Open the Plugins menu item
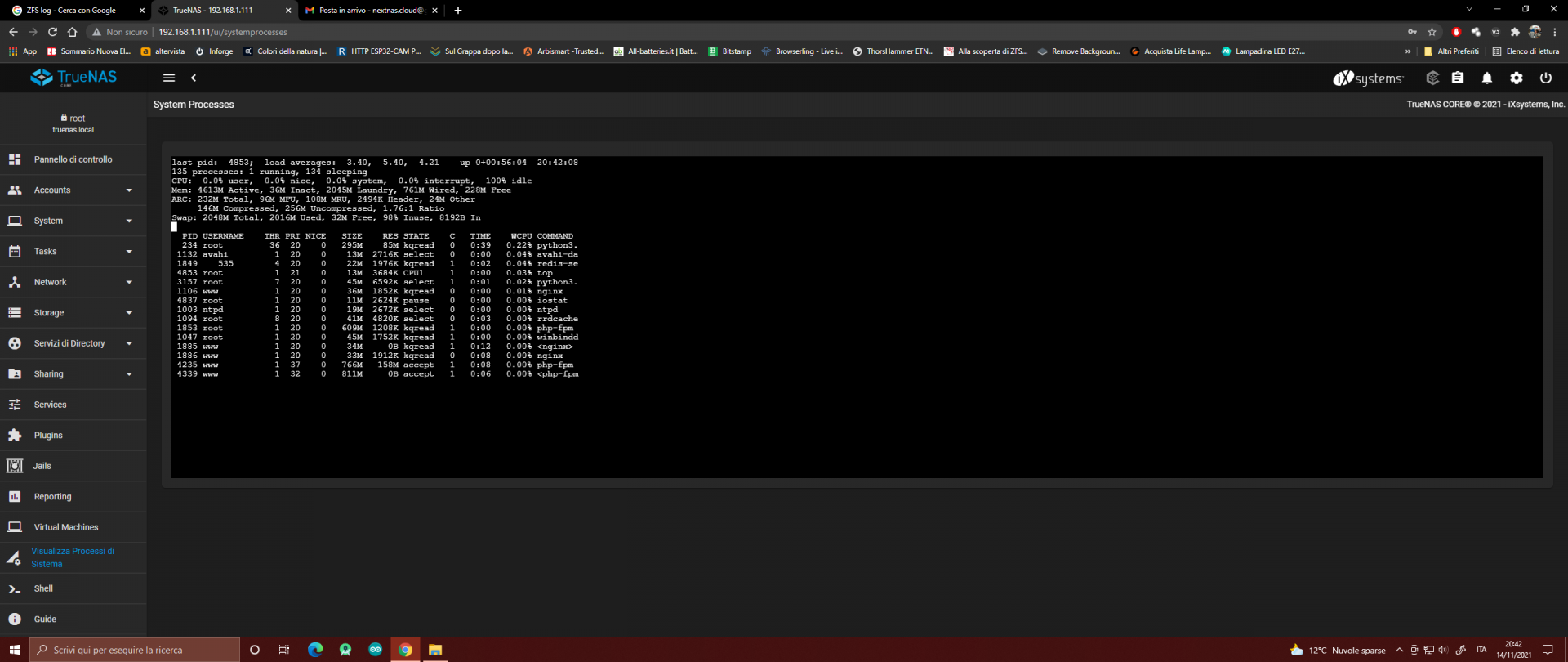 pyautogui.click(x=73, y=435)
